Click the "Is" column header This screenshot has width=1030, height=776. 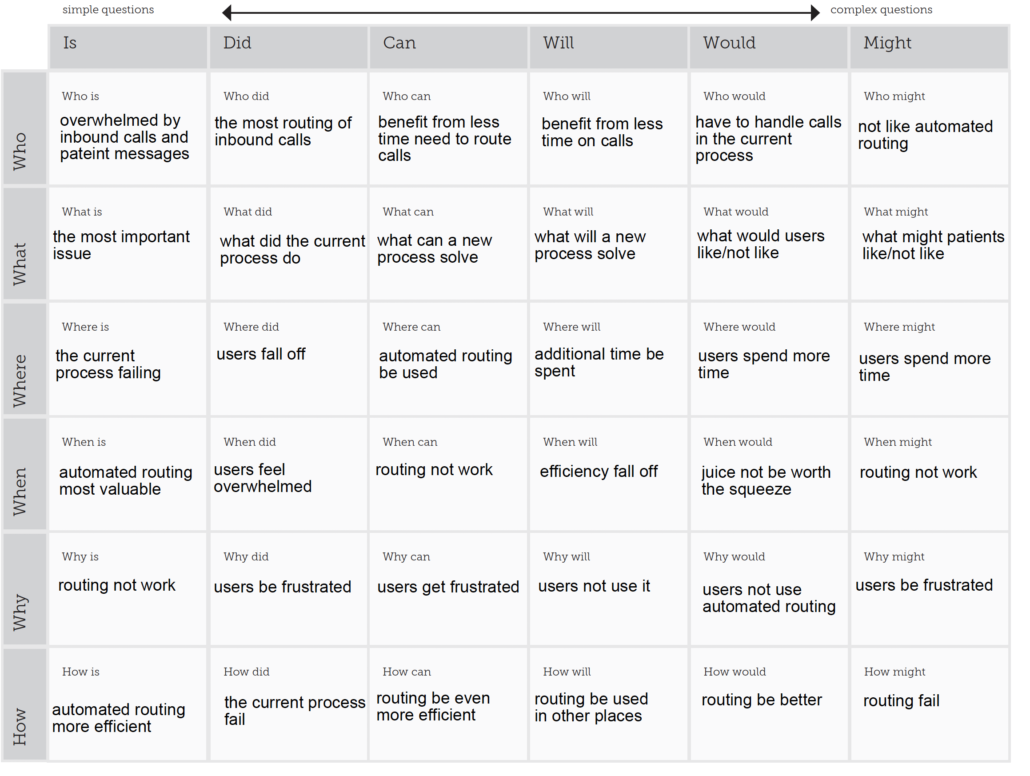(127, 47)
